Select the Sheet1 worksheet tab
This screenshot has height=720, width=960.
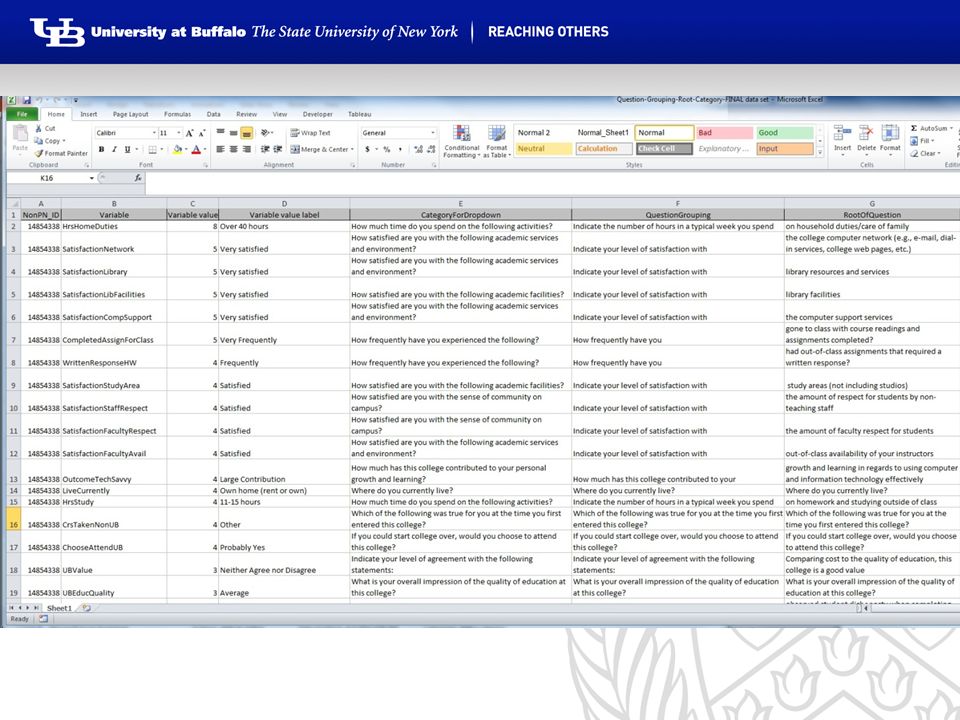(59, 608)
